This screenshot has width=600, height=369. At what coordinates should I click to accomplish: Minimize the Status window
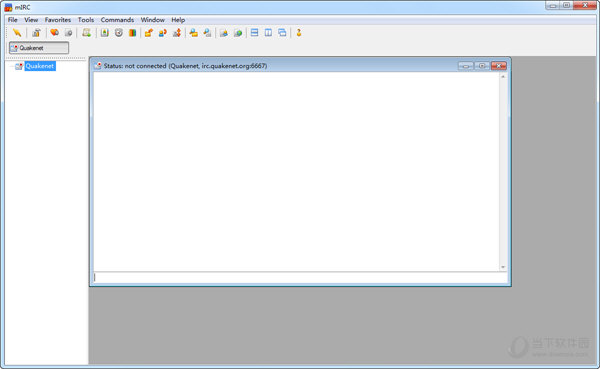(x=466, y=66)
